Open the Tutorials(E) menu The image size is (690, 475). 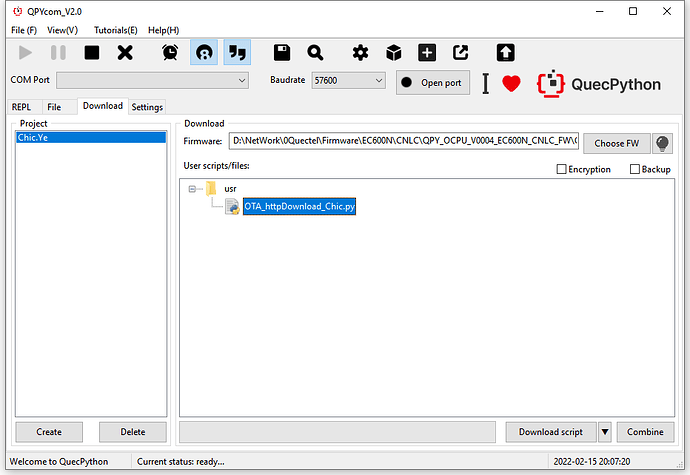(x=116, y=30)
